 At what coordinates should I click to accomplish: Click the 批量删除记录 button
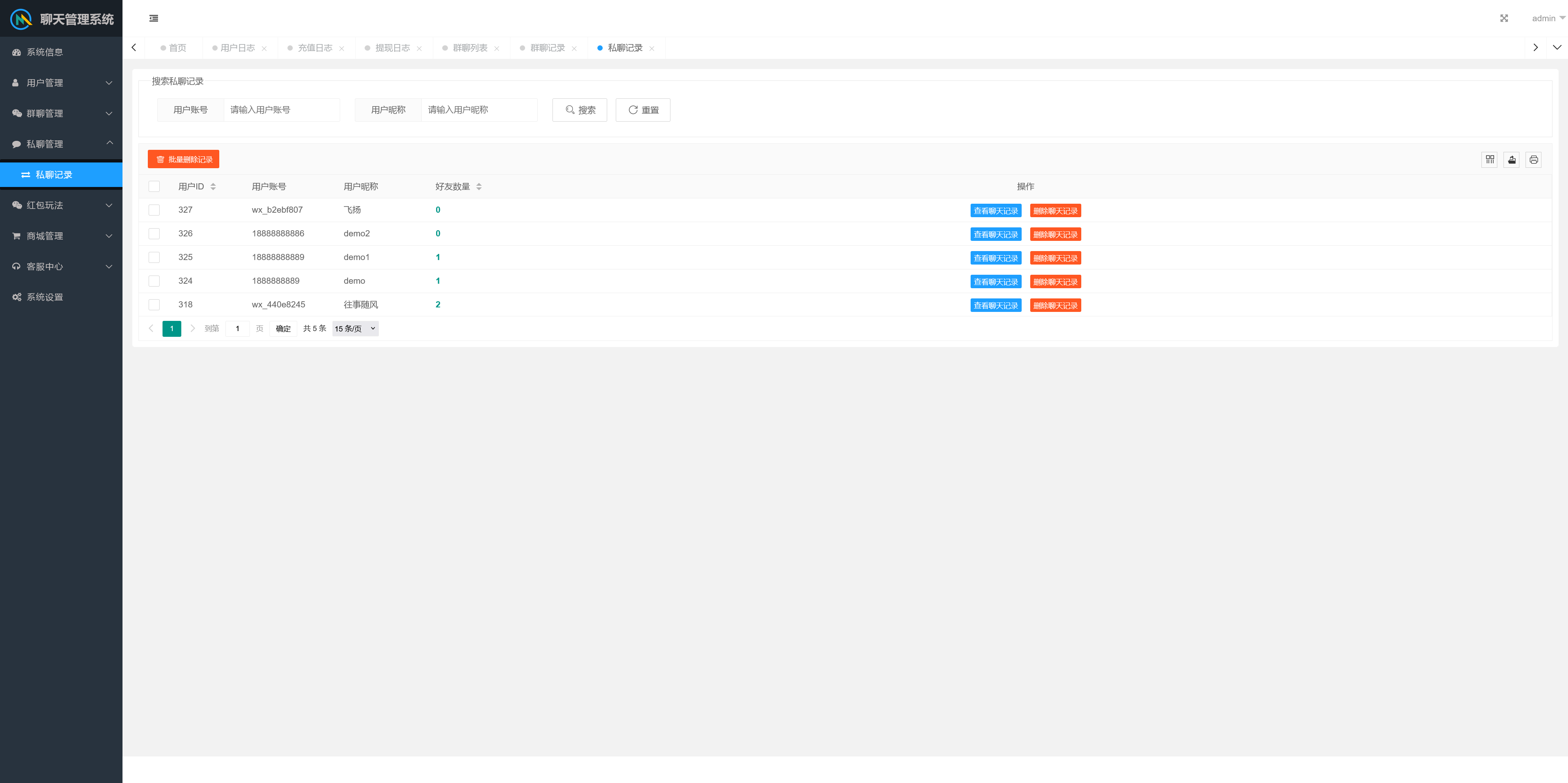[x=183, y=159]
